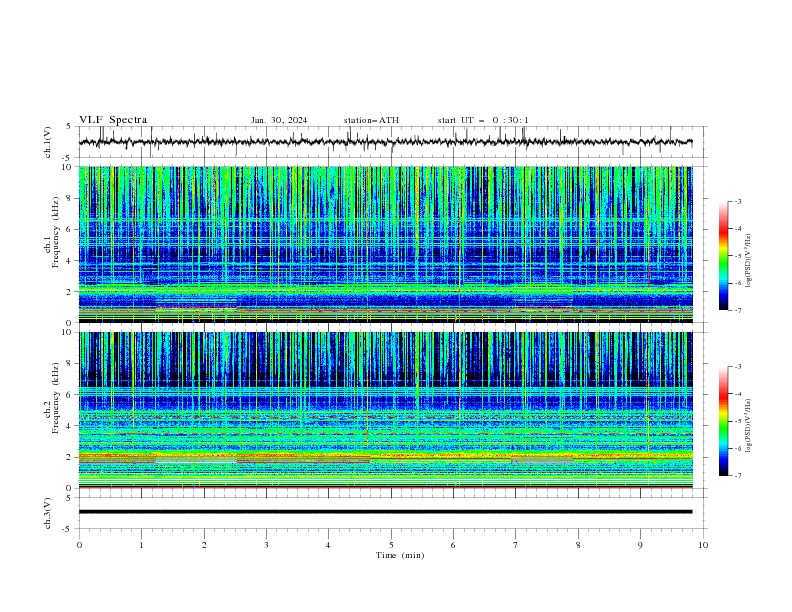
Task: Click the "-7" label on the ch.2 colorbar
Action: [x=737, y=476]
